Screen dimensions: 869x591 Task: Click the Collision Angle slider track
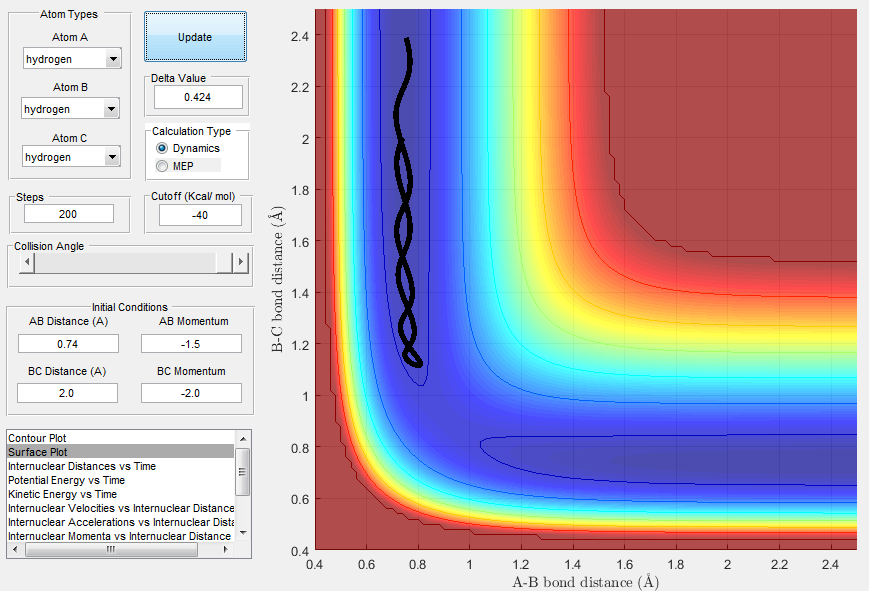click(125, 262)
